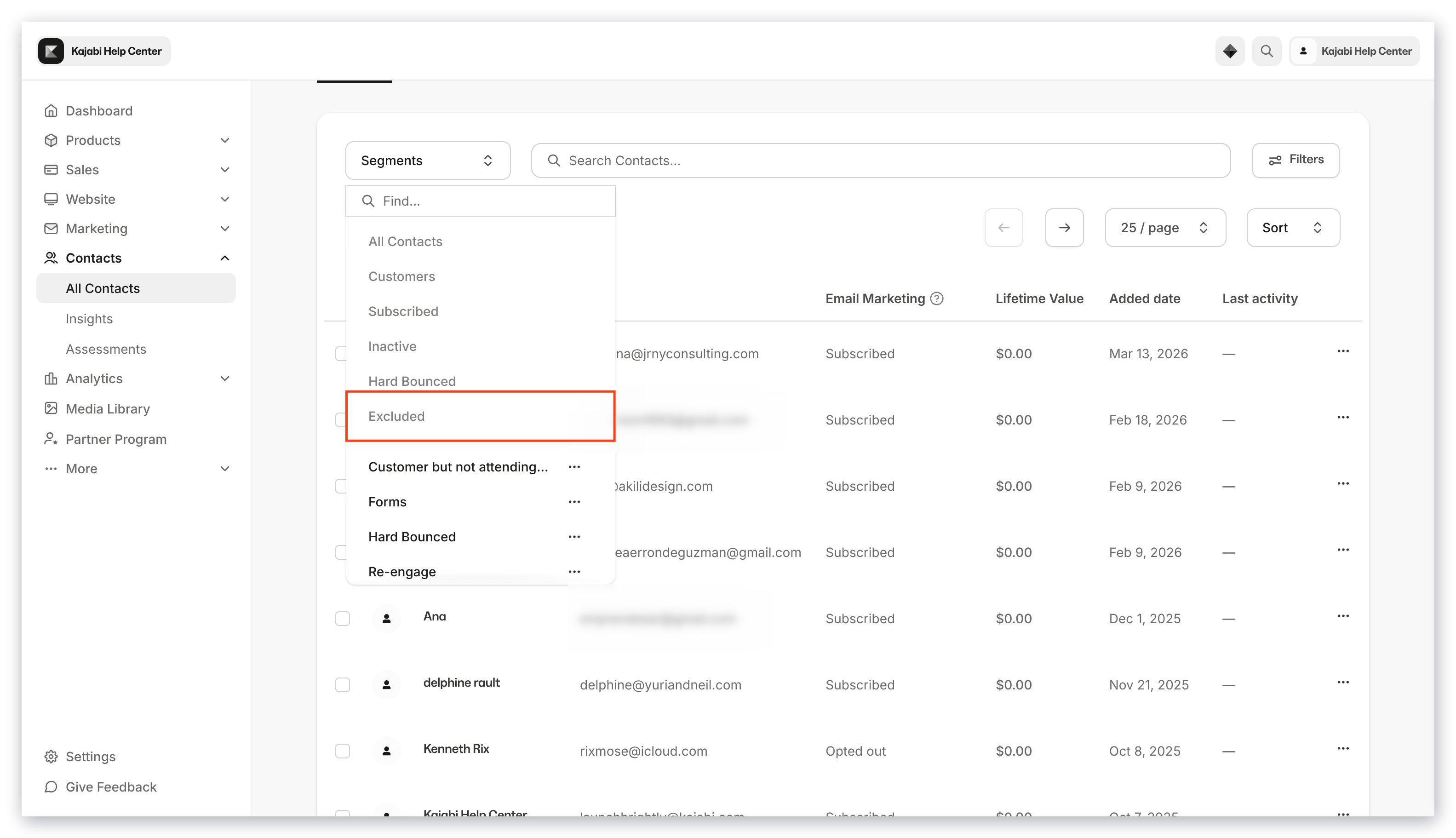Open the diamond upgrade icon in header
Viewport: 1456px width, 838px height.
point(1230,51)
